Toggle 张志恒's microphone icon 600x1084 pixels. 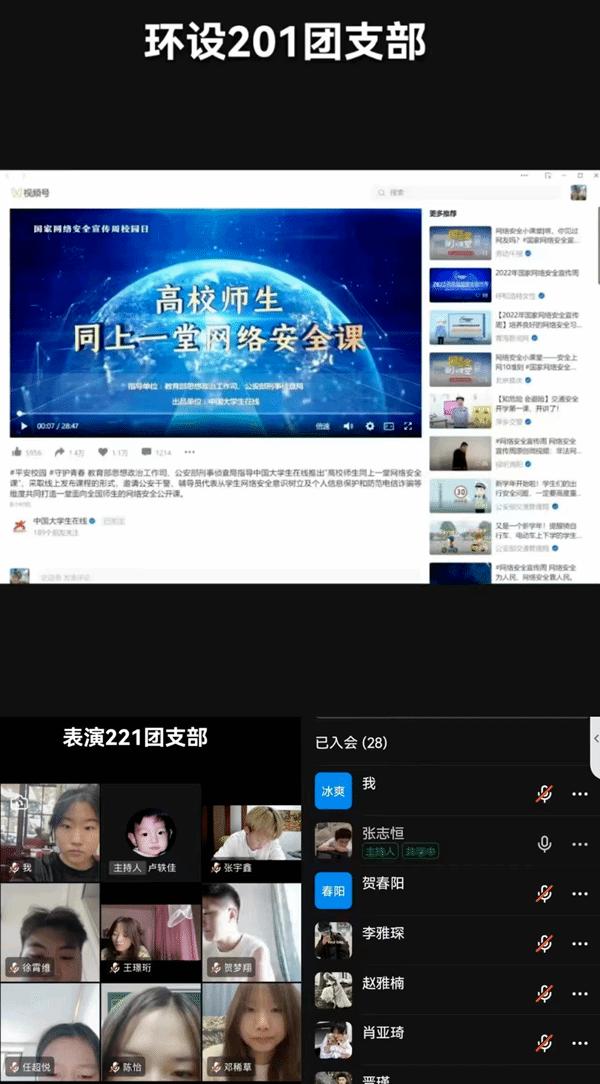[x=544, y=844]
